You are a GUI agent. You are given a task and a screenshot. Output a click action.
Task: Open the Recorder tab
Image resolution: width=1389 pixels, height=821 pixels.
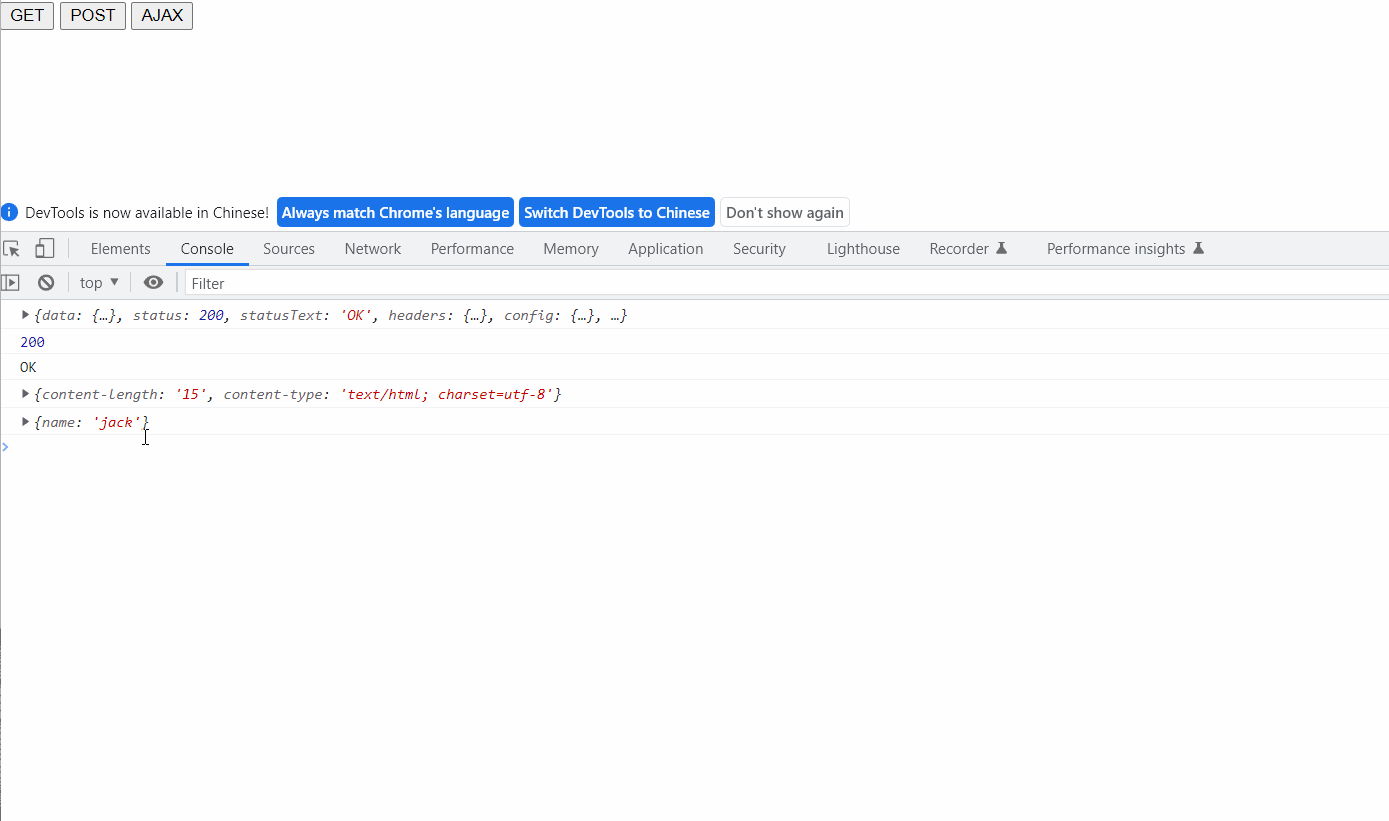[x=968, y=249]
